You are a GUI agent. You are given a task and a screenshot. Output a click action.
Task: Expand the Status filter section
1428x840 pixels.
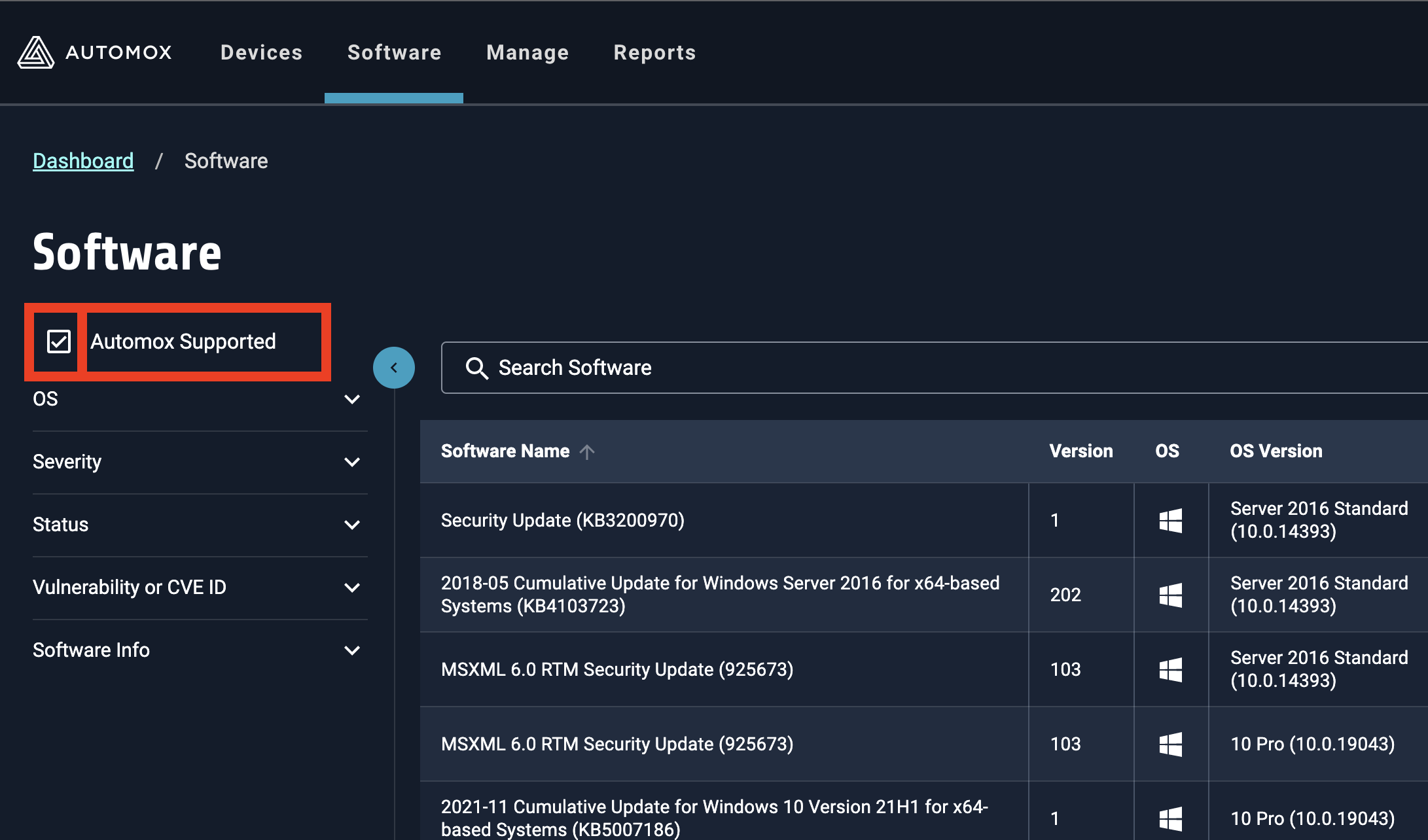(x=200, y=525)
